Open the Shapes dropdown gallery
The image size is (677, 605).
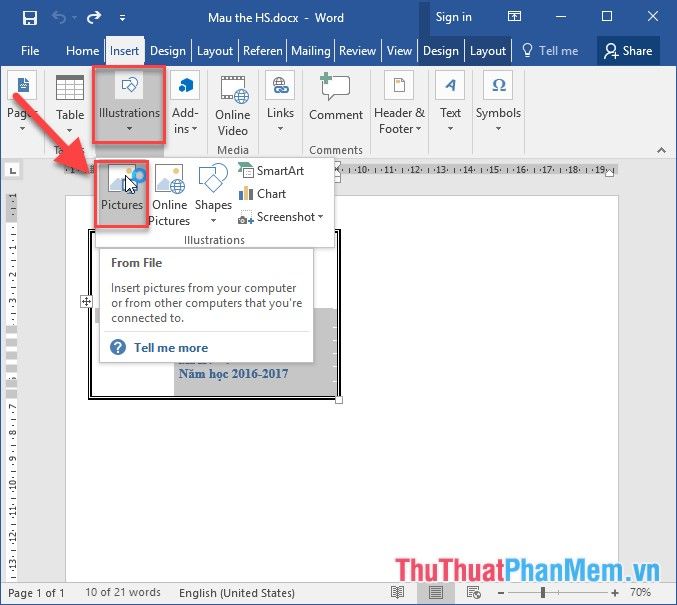213,194
